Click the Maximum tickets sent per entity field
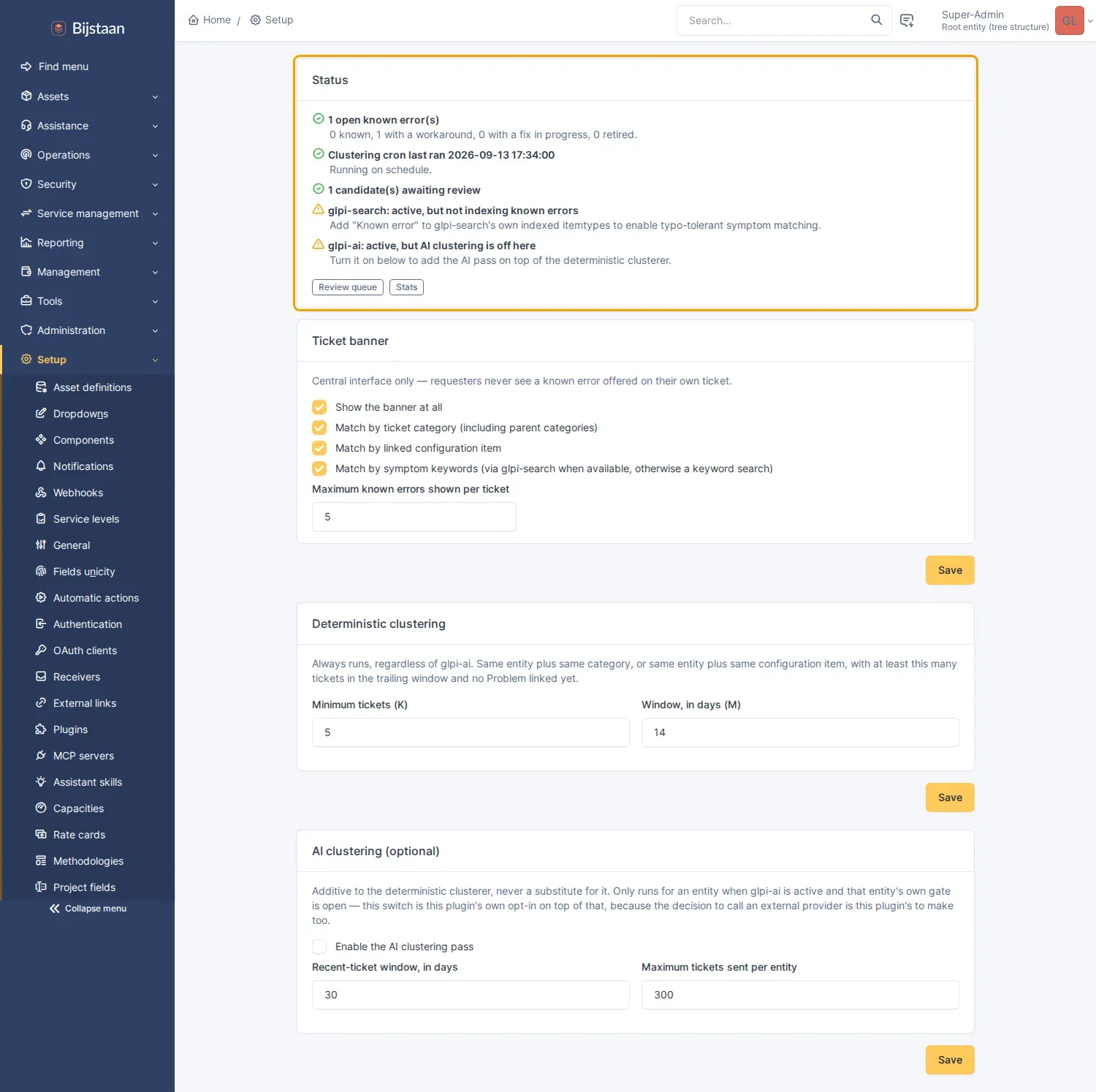The image size is (1096, 1092). click(x=800, y=995)
